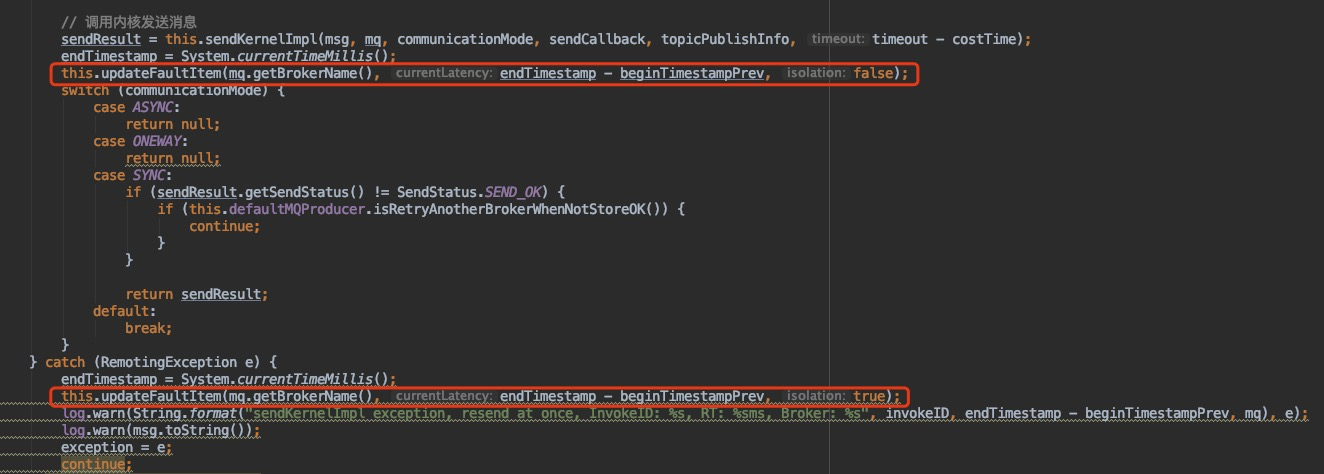Viewport: 1324px width, 474px height.
Task: Select the case ONEWAY label
Action: 141,141
